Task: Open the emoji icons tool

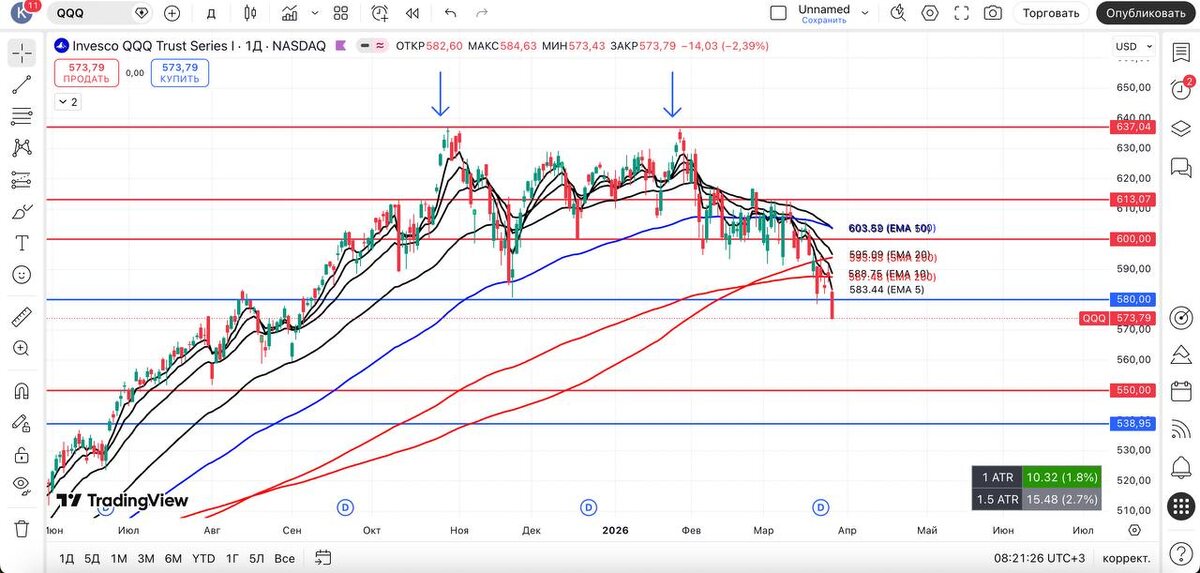Action: (22, 274)
